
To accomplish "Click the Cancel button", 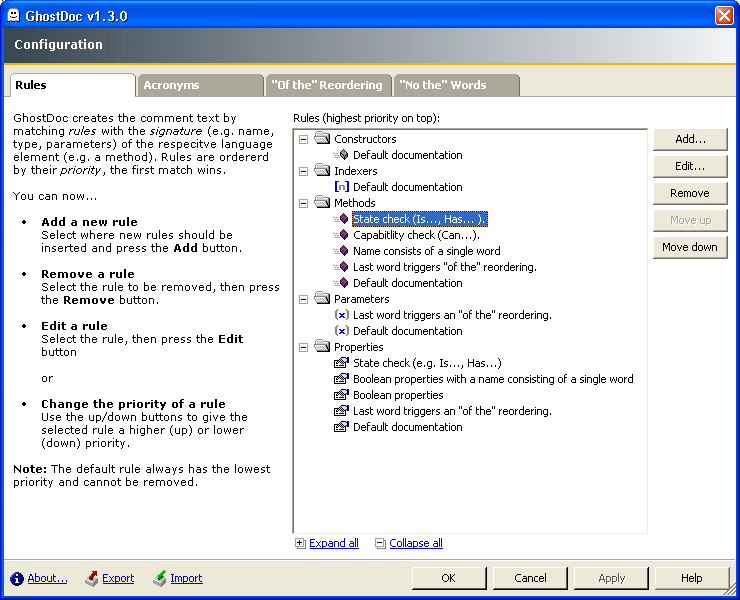I will click(530, 578).
